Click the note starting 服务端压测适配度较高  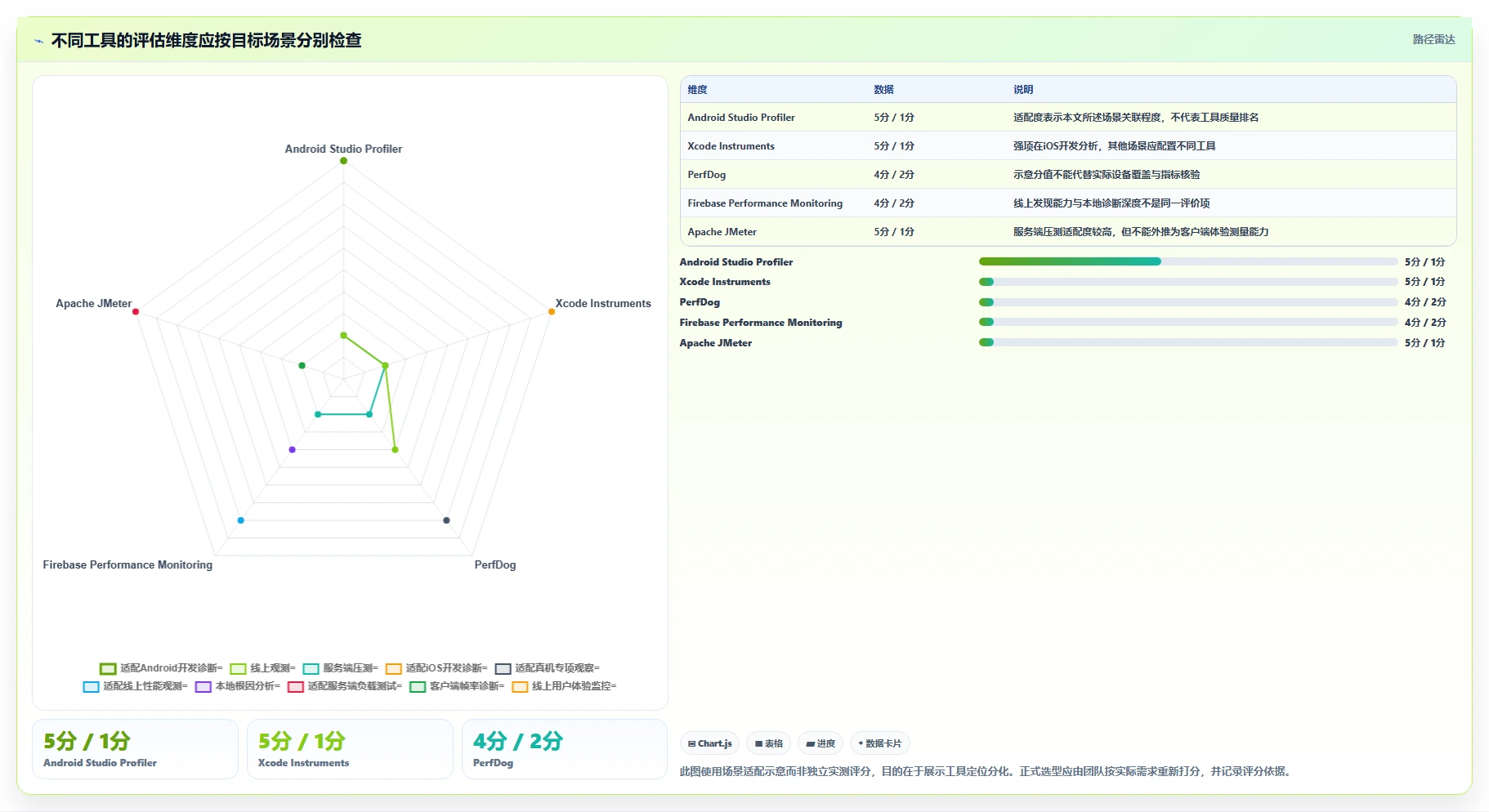(1141, 232)
